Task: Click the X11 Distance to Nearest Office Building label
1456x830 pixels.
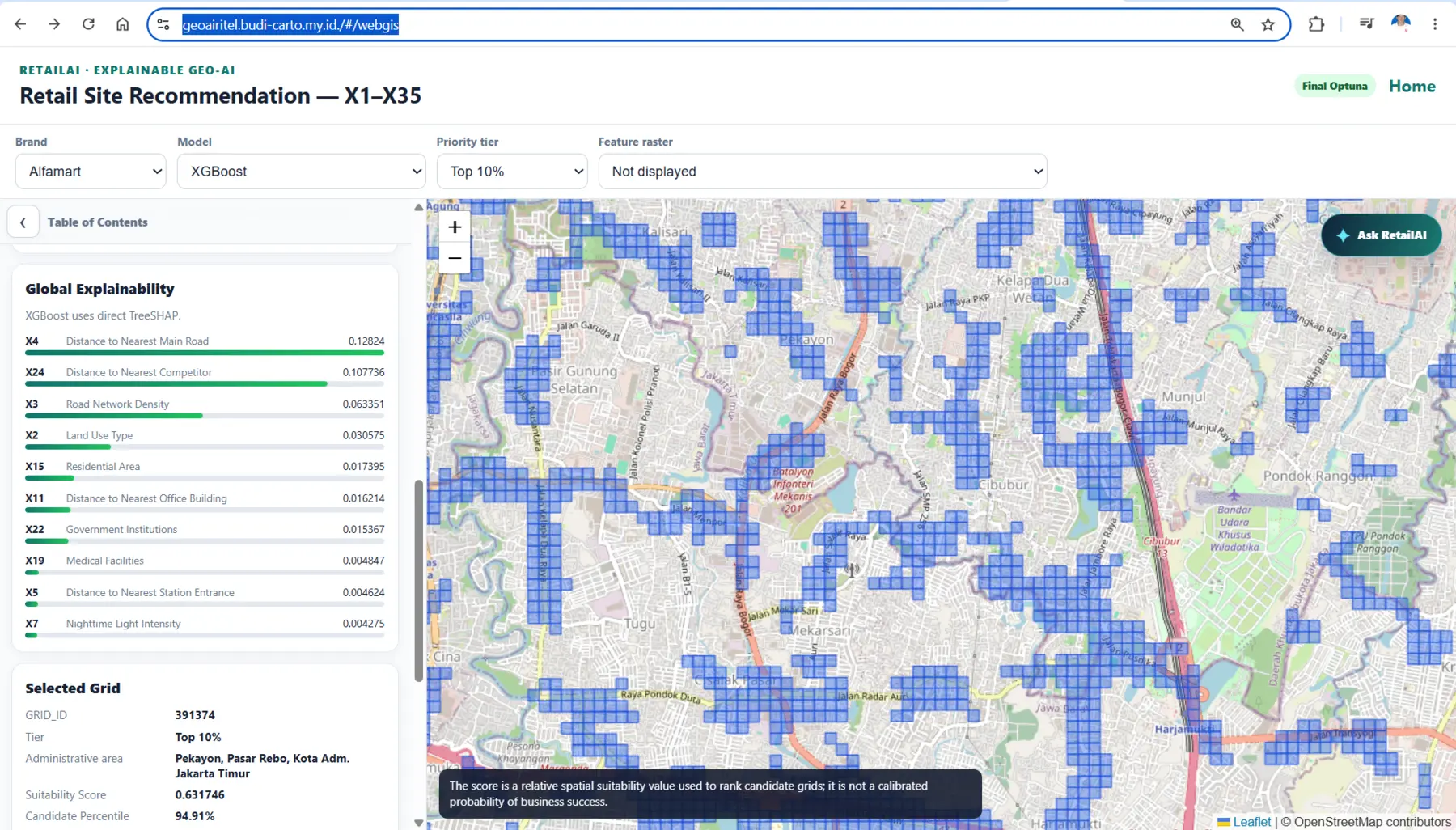Action: coord(146,498)
